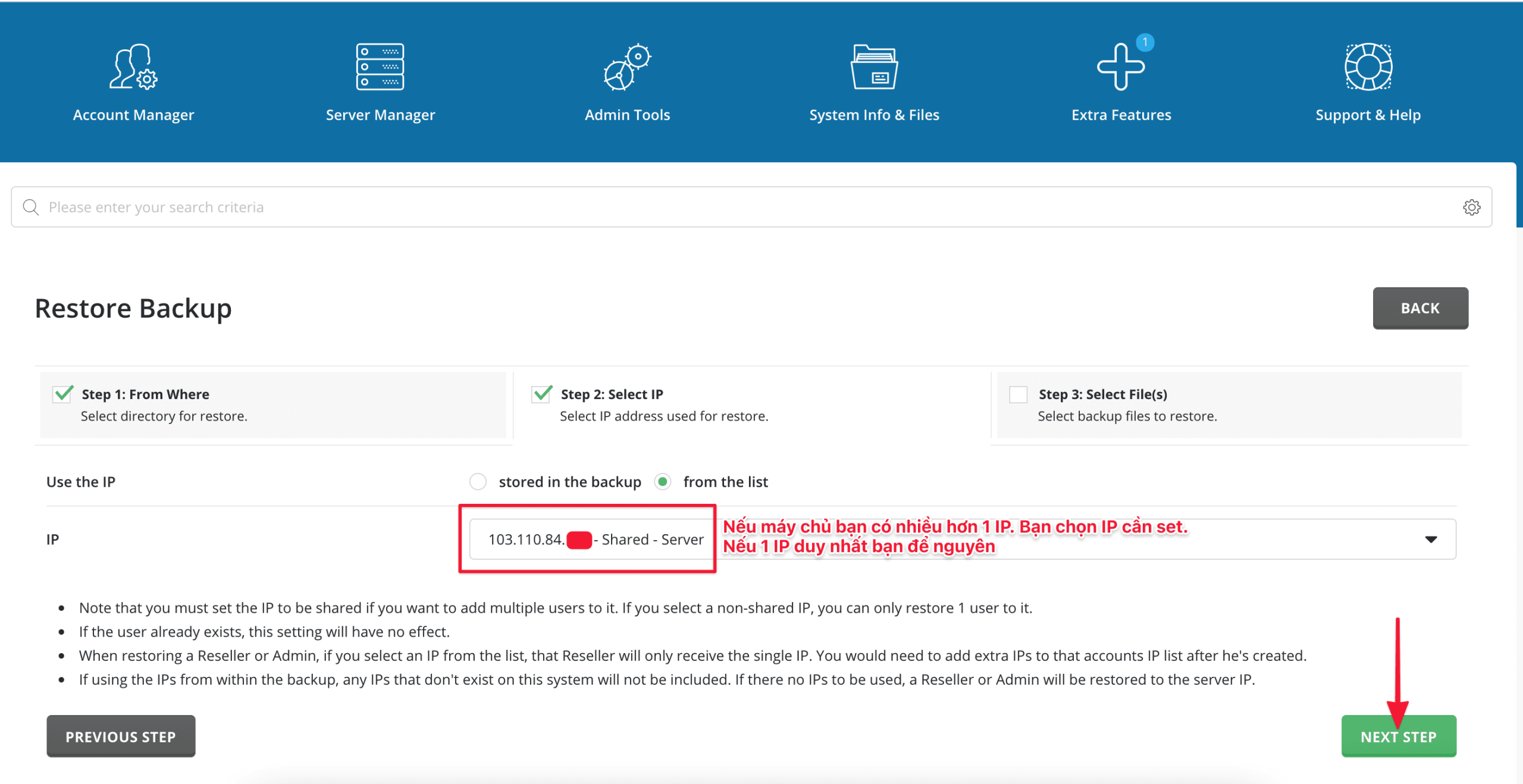Select the 'stored in the backup' radio option

[478, 481]
